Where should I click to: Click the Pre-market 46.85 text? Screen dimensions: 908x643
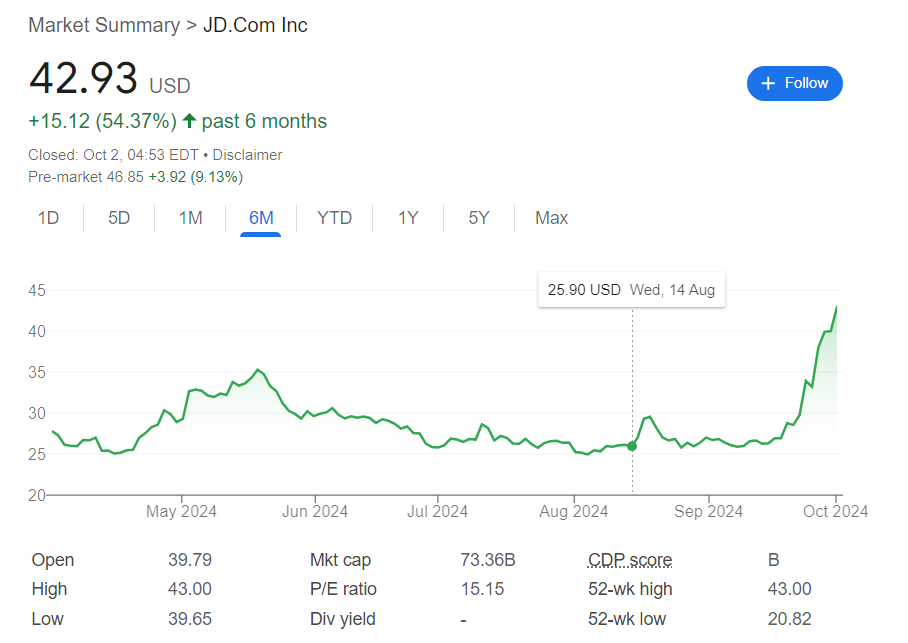tap(86, 177)
